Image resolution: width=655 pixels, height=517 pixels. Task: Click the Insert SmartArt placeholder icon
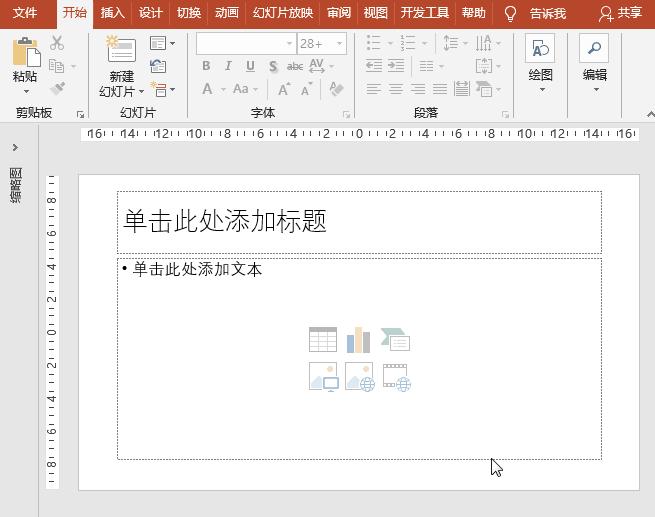click(395, 340)
